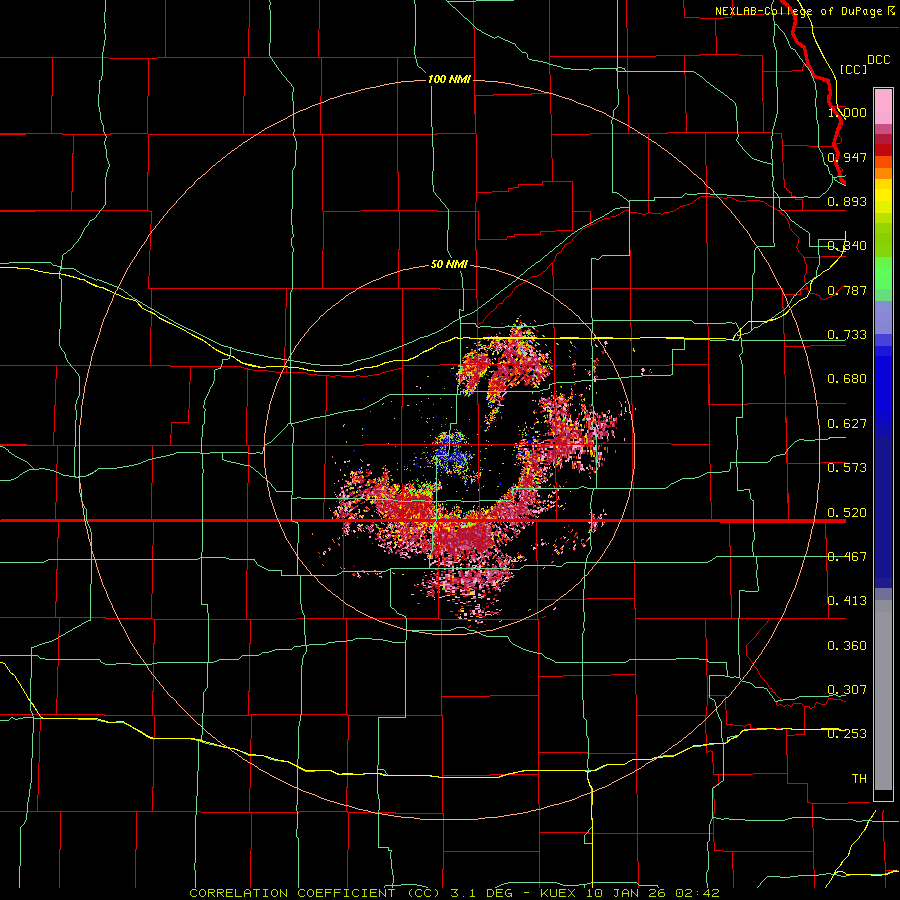
Task: Pick the dark navy segment near 0.520
Action: pos(883,511)
